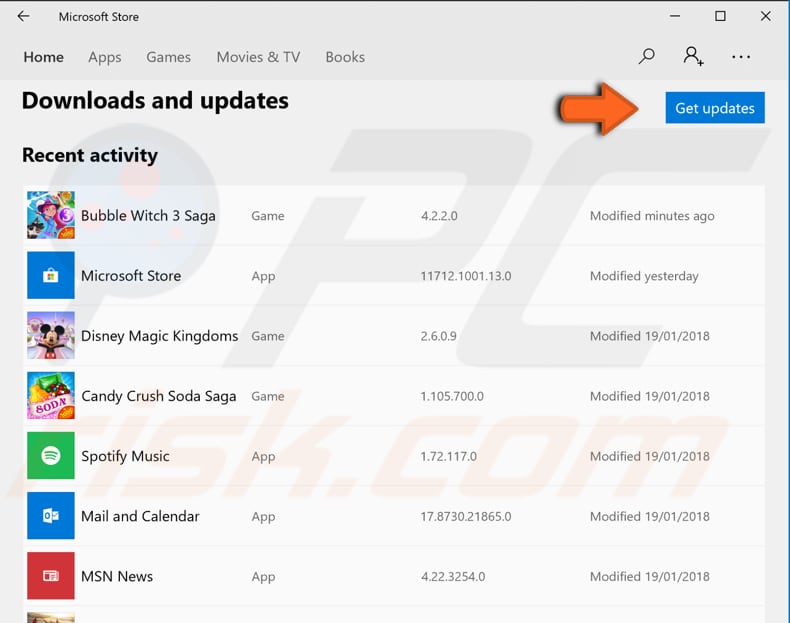The height and width of the screenshot is (623, 790).
Task: Open the Spotify Music name
Action: coord(125,456)
